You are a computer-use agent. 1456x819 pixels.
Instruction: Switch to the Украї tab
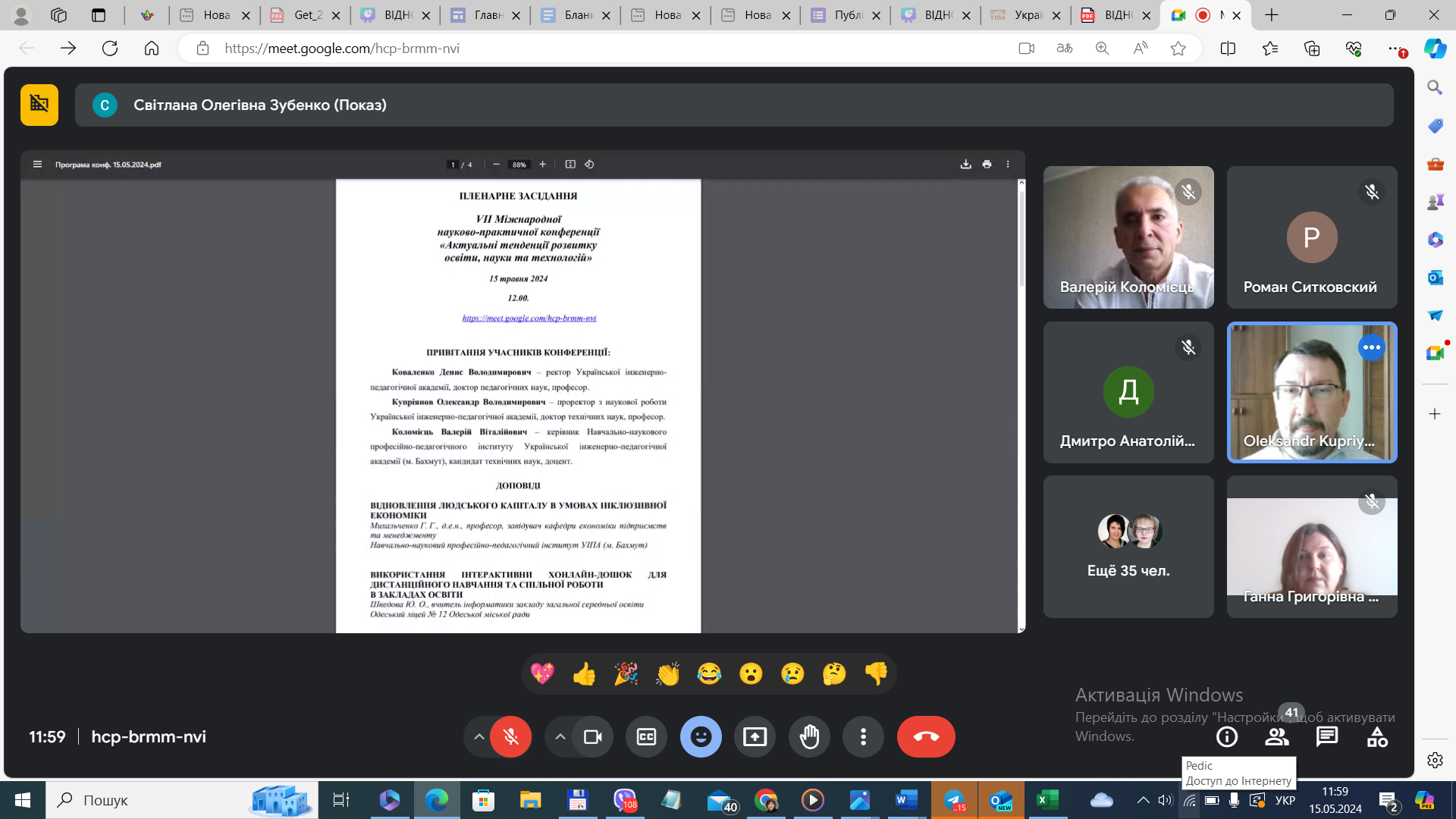[1026, 15]
